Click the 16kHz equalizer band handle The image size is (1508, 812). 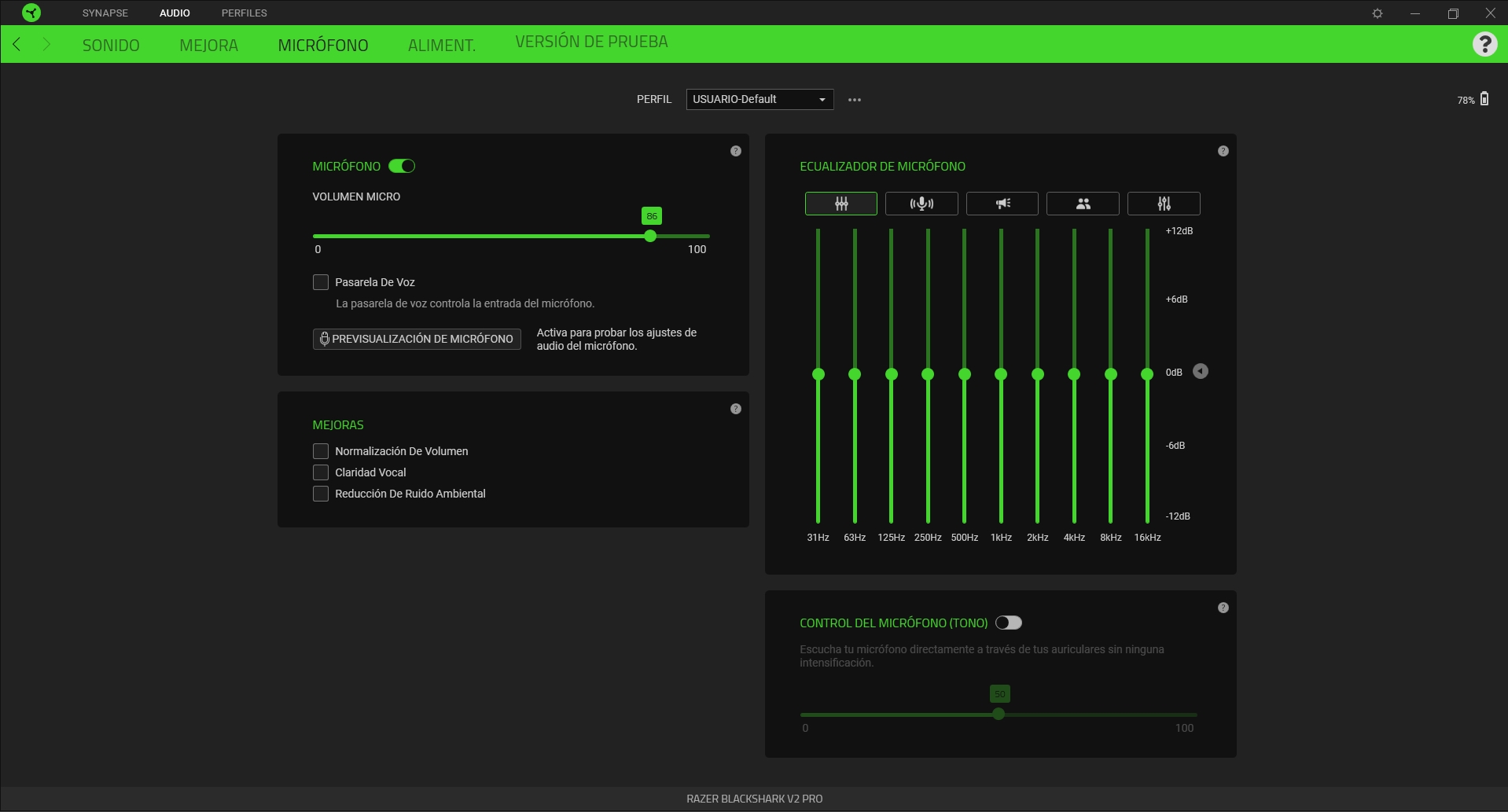pos(1147,374)
